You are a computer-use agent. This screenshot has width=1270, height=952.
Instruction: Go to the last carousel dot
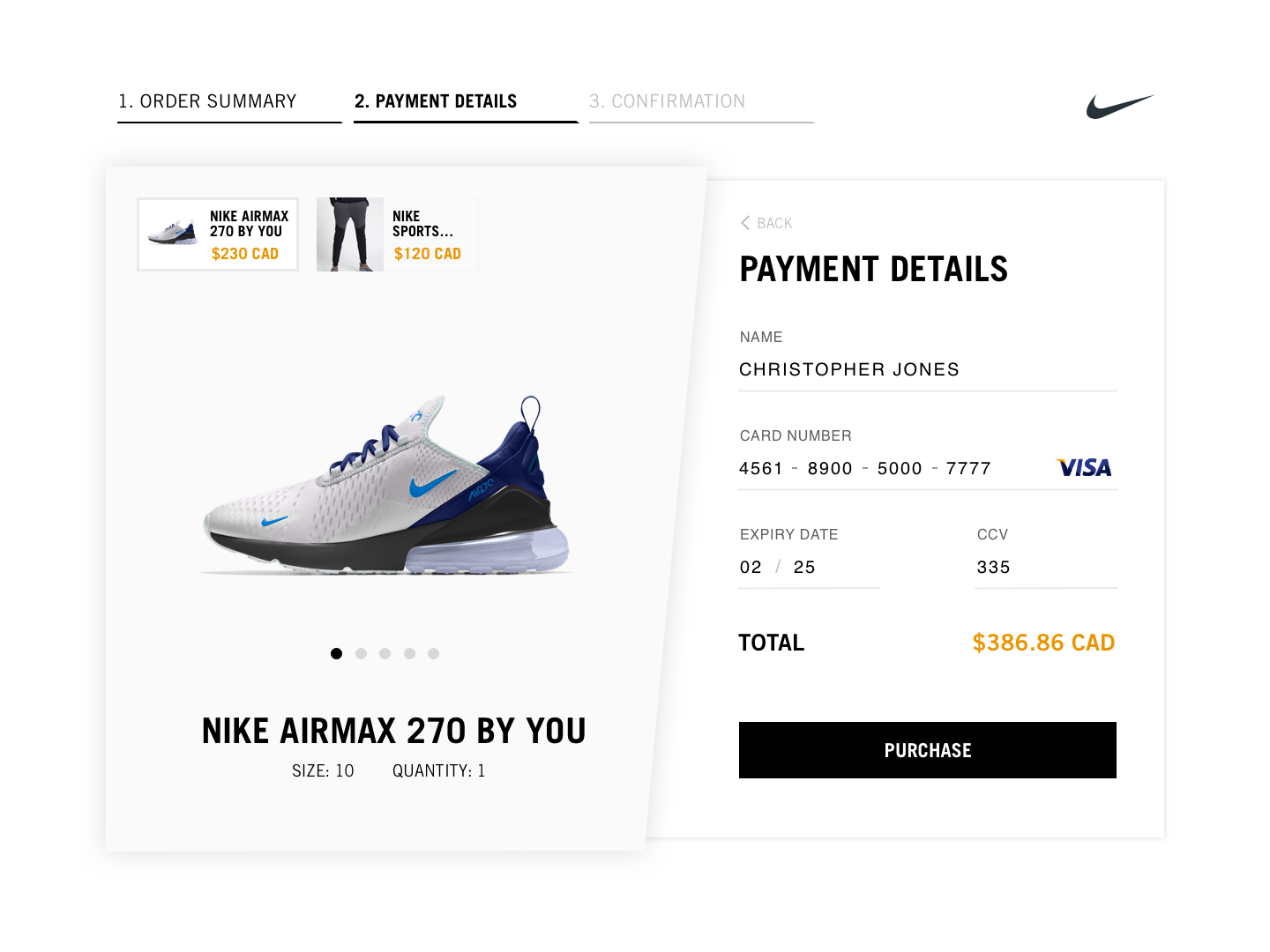433,653
